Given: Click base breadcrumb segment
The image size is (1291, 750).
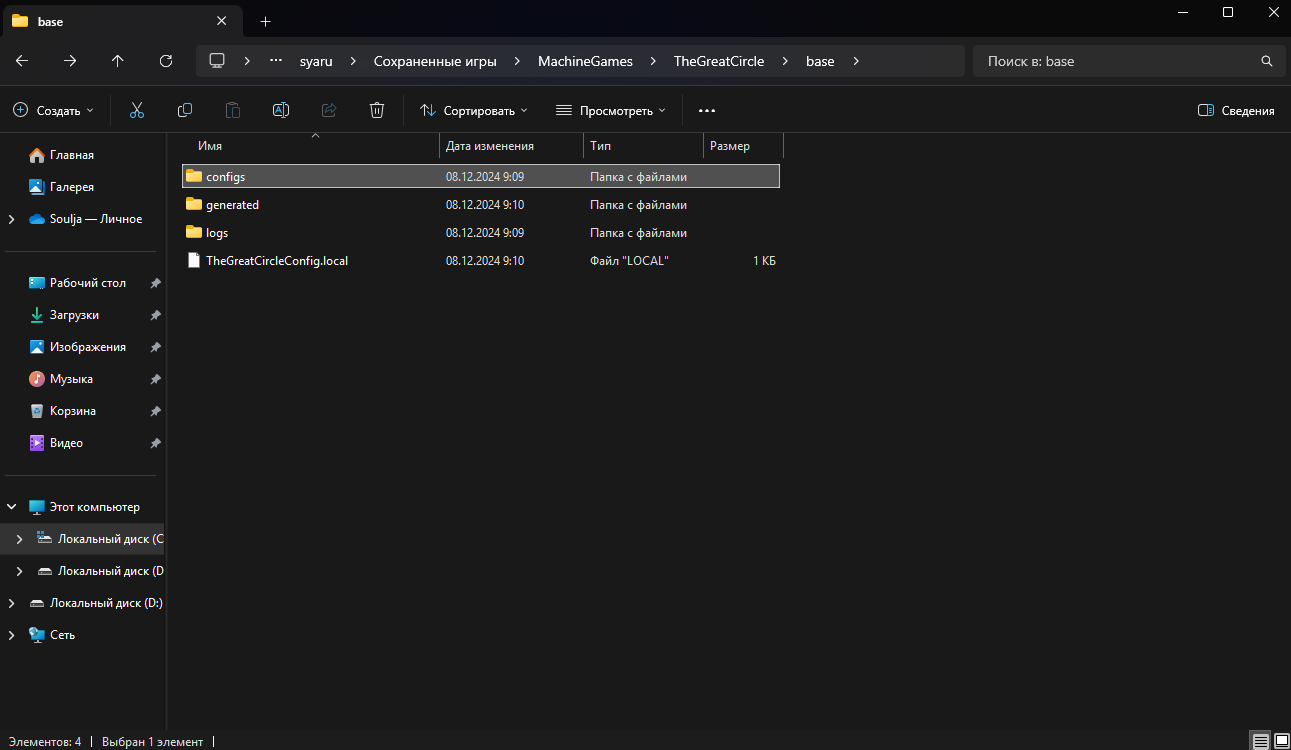Looking at the screenshot, I should point(820,61).
